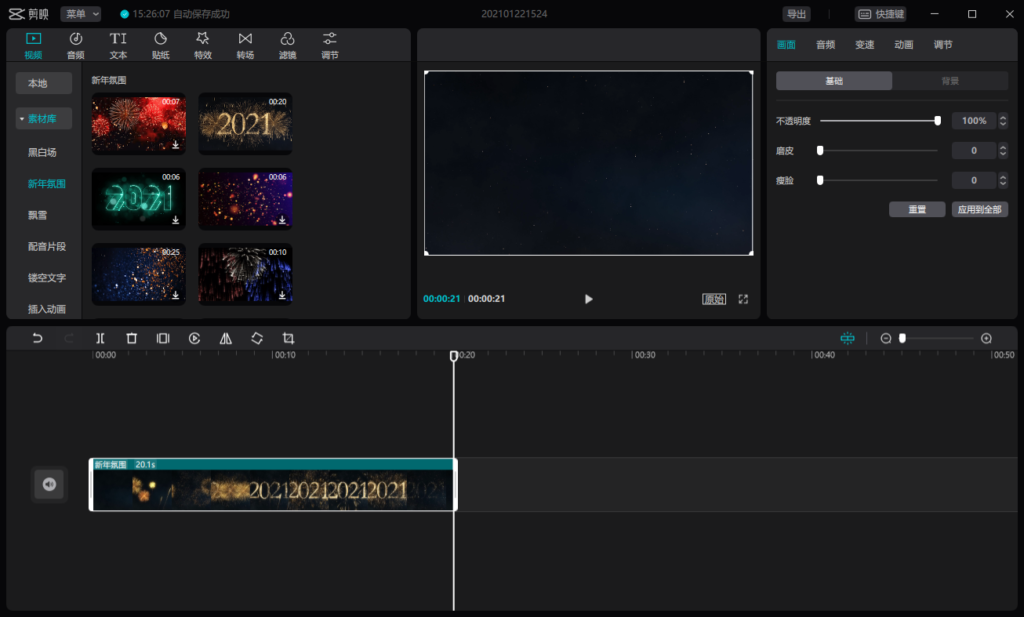This screenshot has width=1024, height=617.
Task: Open the 贴纸 stickers tab
Action: tap(161, 45)
